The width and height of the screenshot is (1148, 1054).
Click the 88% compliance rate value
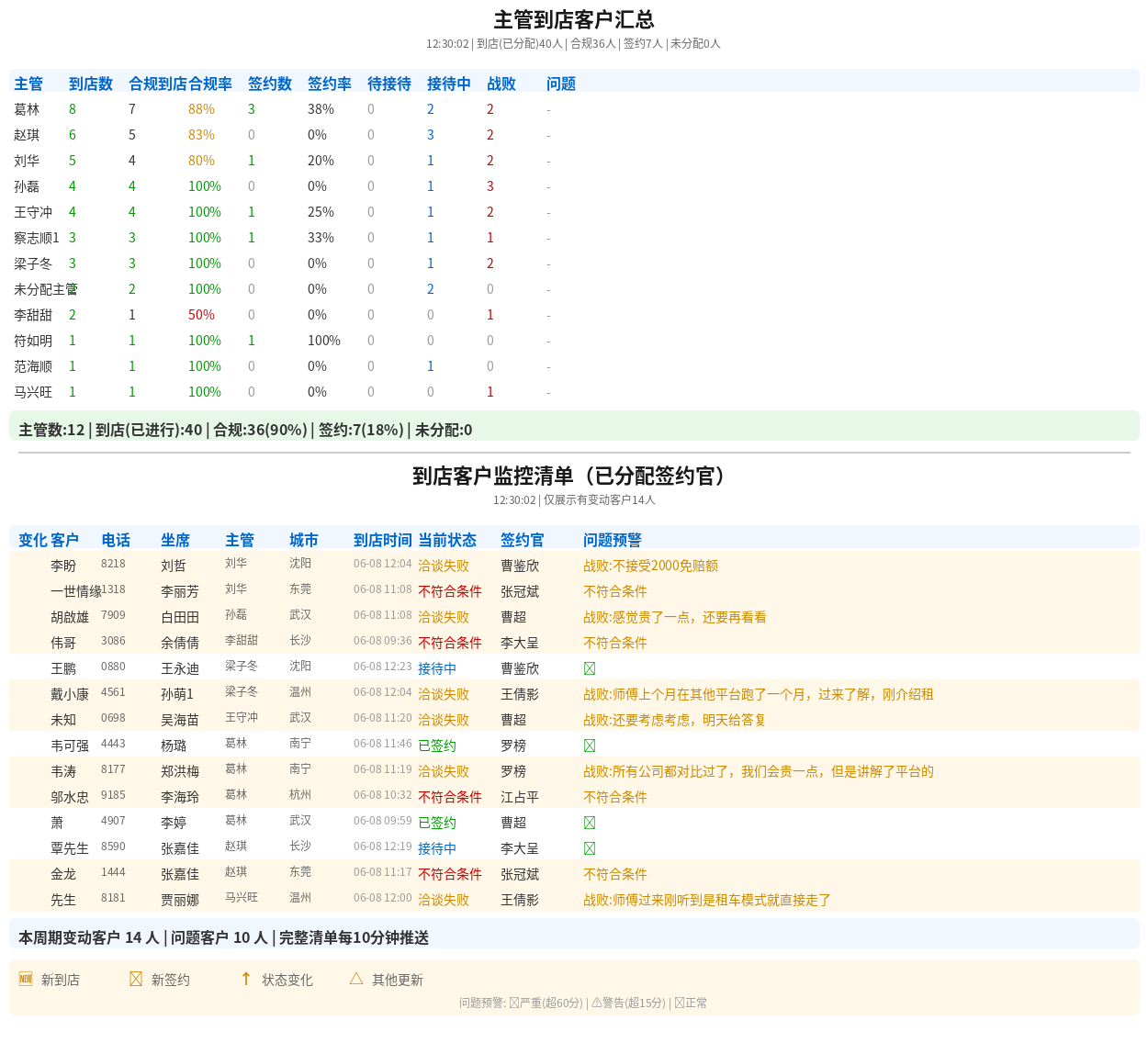pyautogui.click(x=201, y=109)
